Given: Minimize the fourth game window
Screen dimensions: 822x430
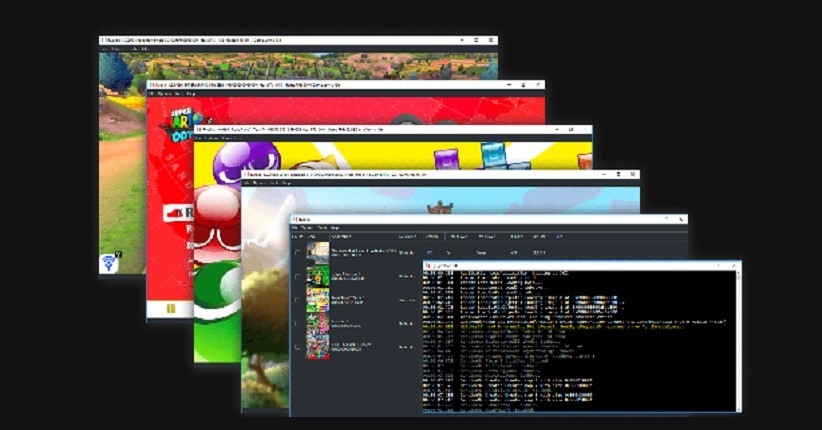Looking at the screenshot, I should pyautogui.click(x=604, y=174).
